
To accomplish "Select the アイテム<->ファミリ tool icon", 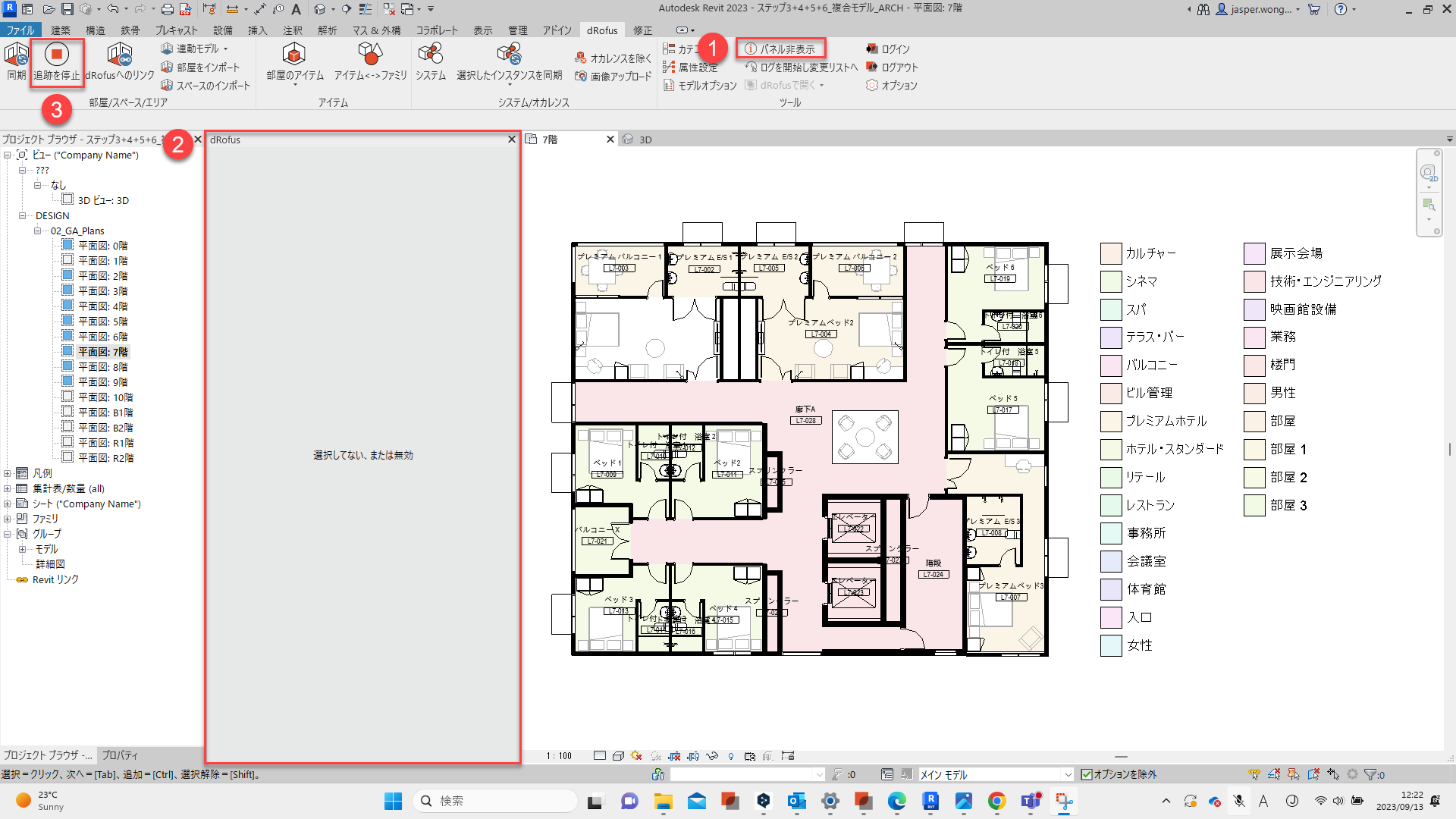I will point(369,55).
